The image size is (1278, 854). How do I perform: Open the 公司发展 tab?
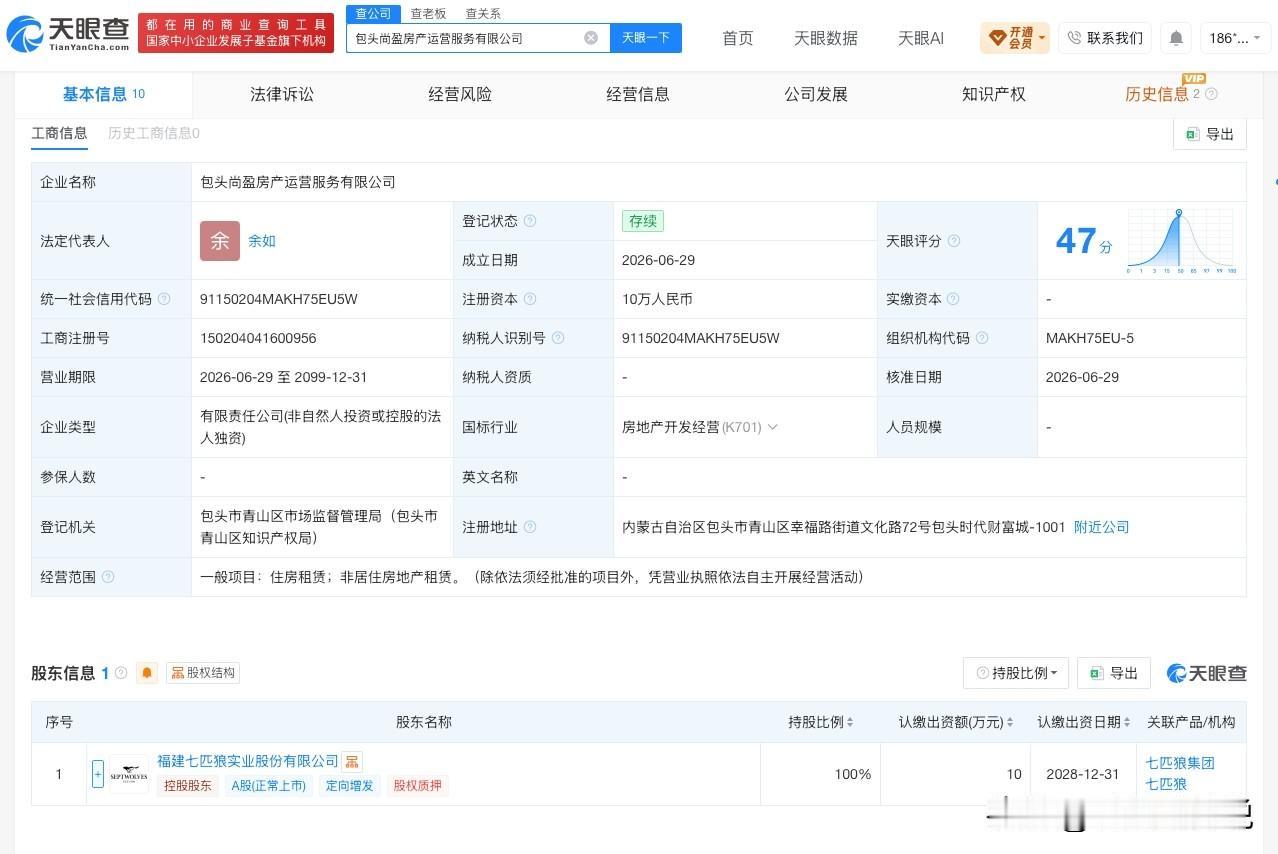(816, 94)
